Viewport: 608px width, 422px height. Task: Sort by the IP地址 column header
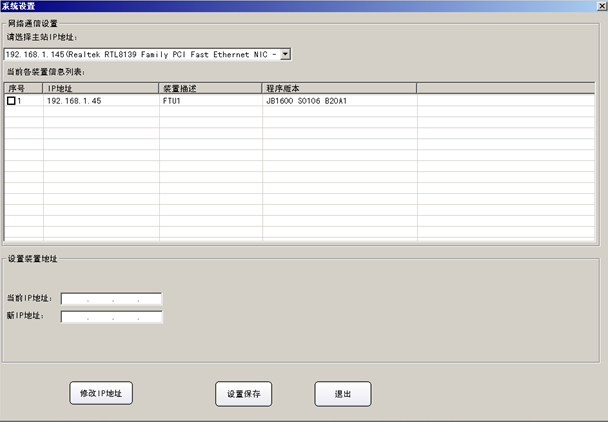100,88
